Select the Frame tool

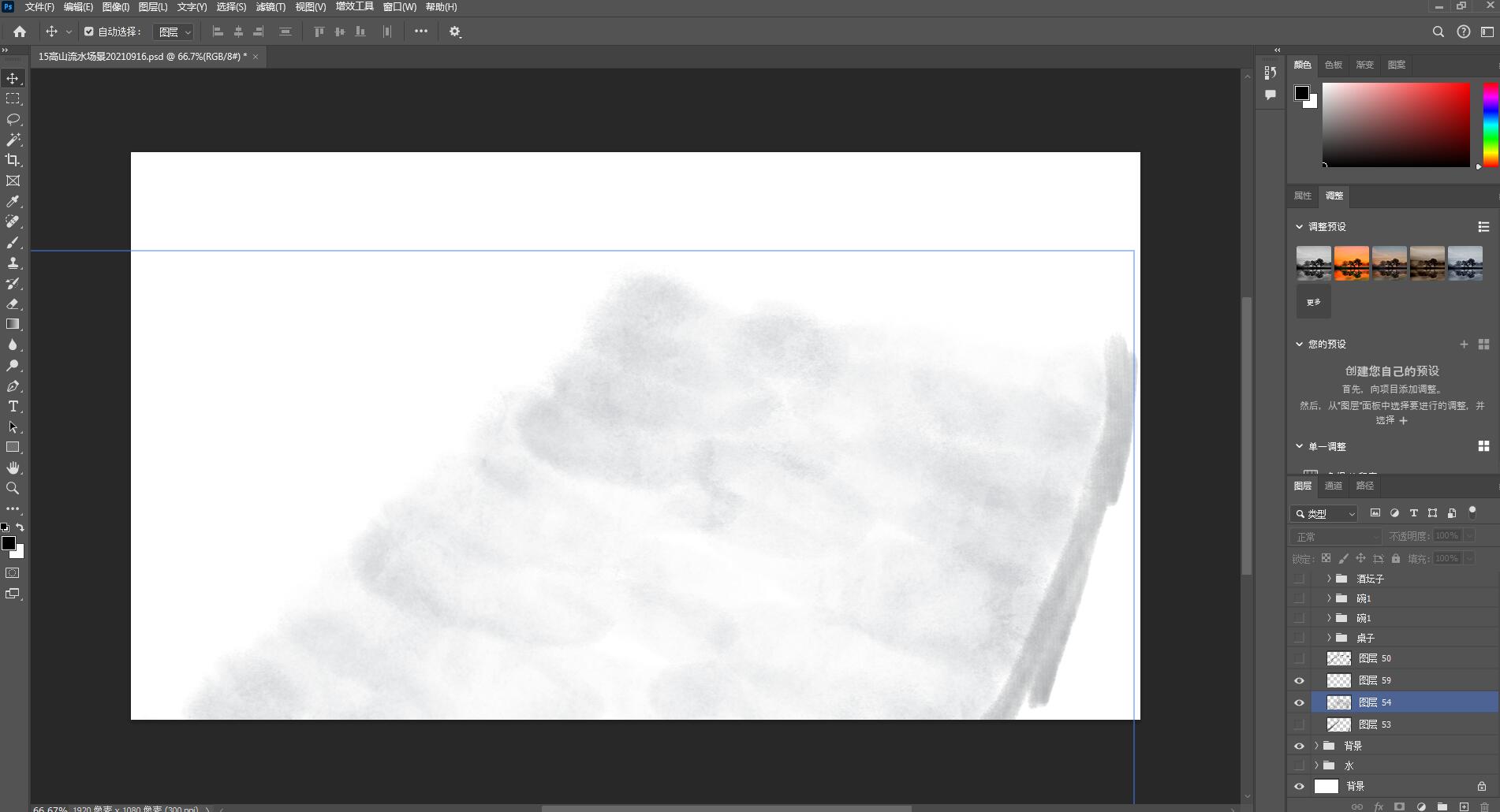point(13,181)
